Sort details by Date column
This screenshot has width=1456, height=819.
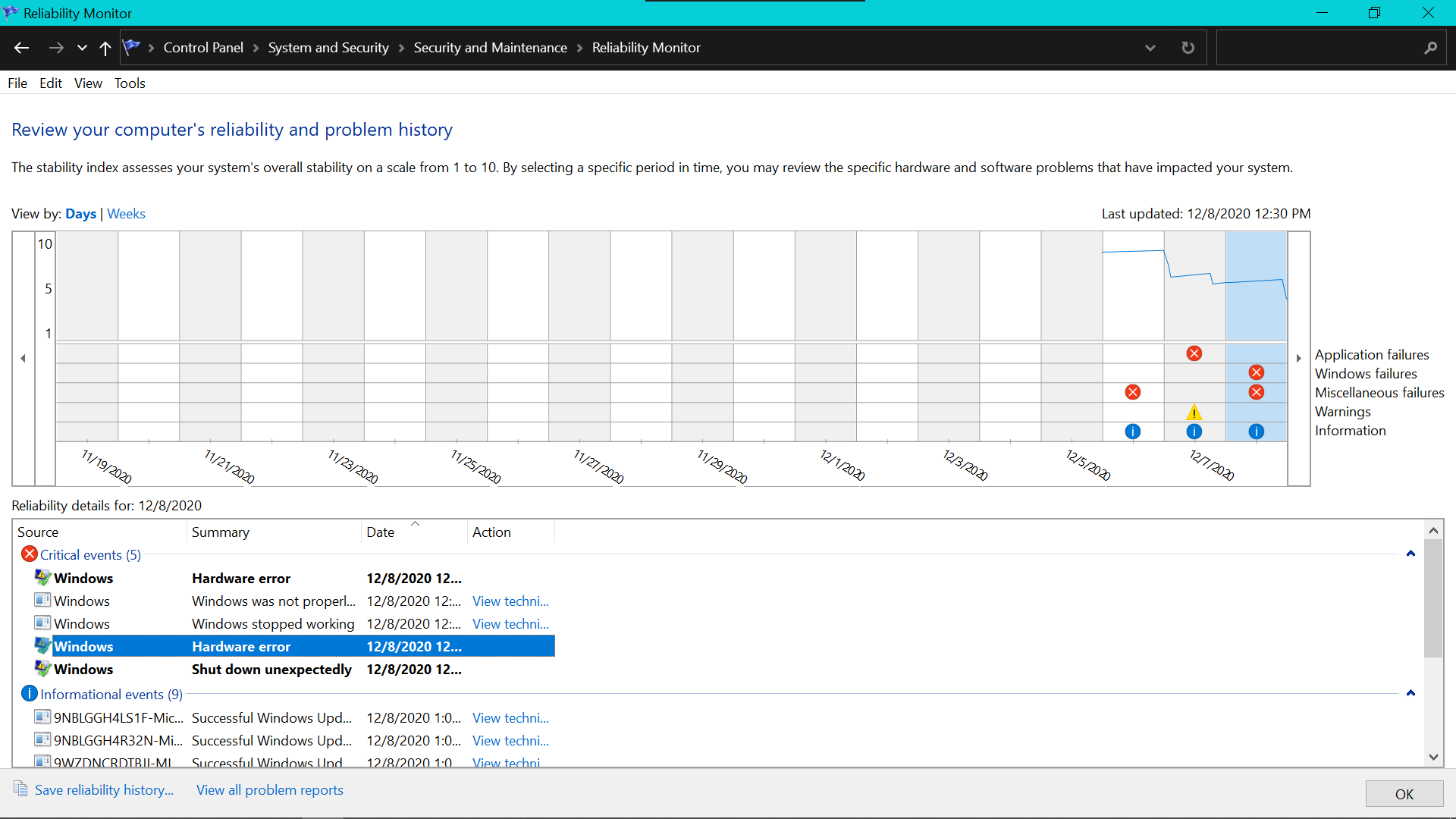pos(414,532)
